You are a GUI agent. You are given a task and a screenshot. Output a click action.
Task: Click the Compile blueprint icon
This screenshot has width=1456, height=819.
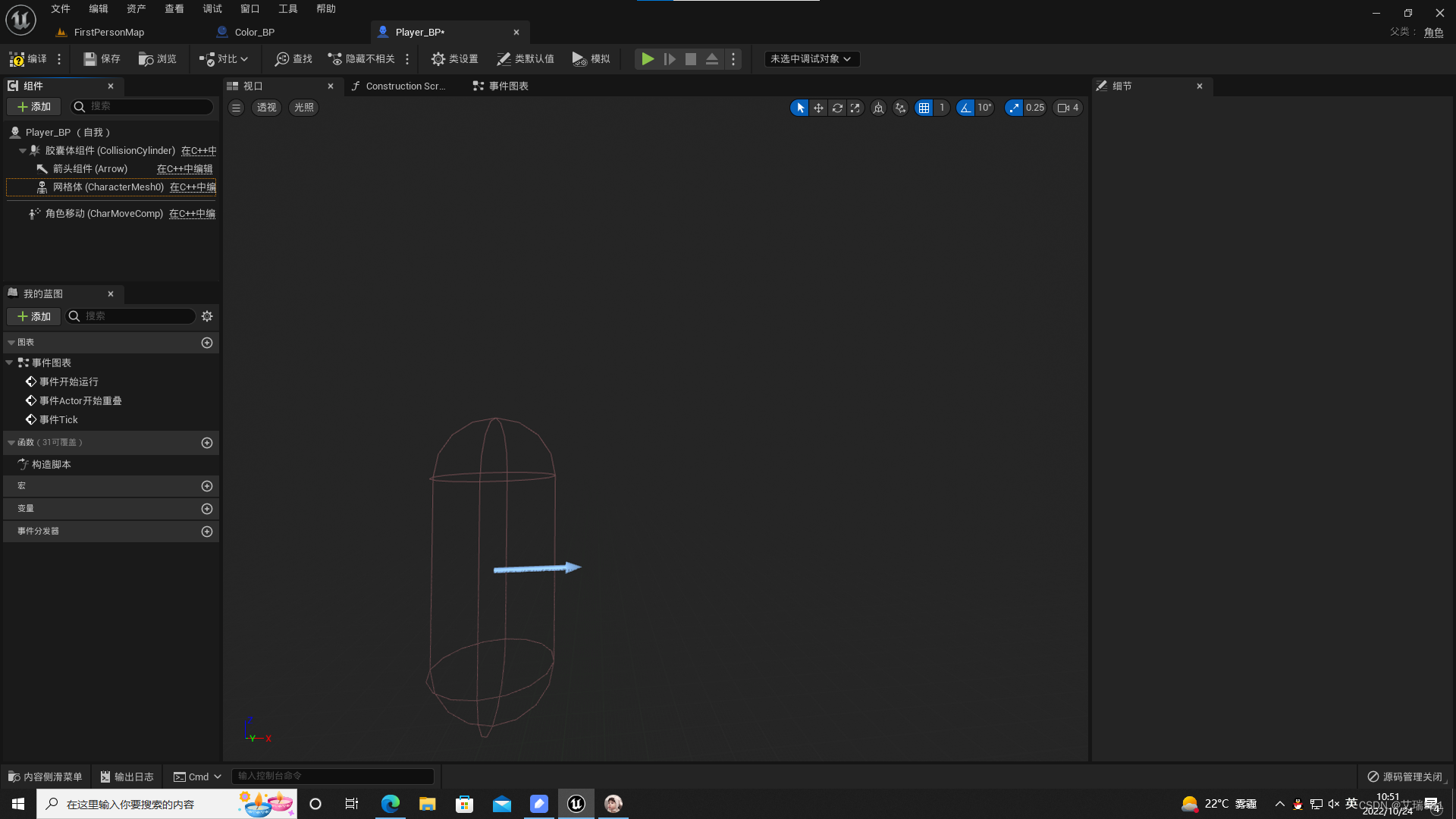coord(17,59)
